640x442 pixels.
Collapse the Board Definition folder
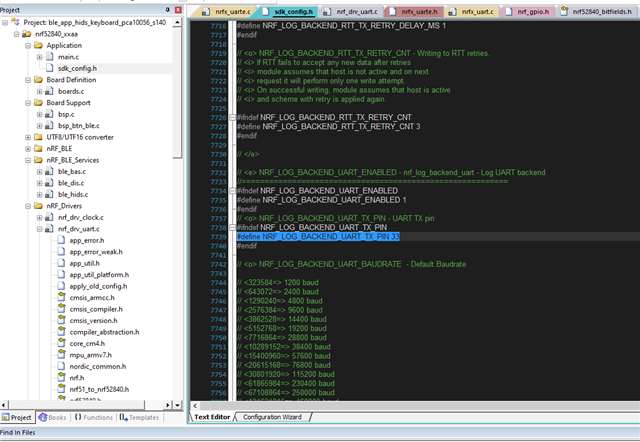tap(28, 80)
